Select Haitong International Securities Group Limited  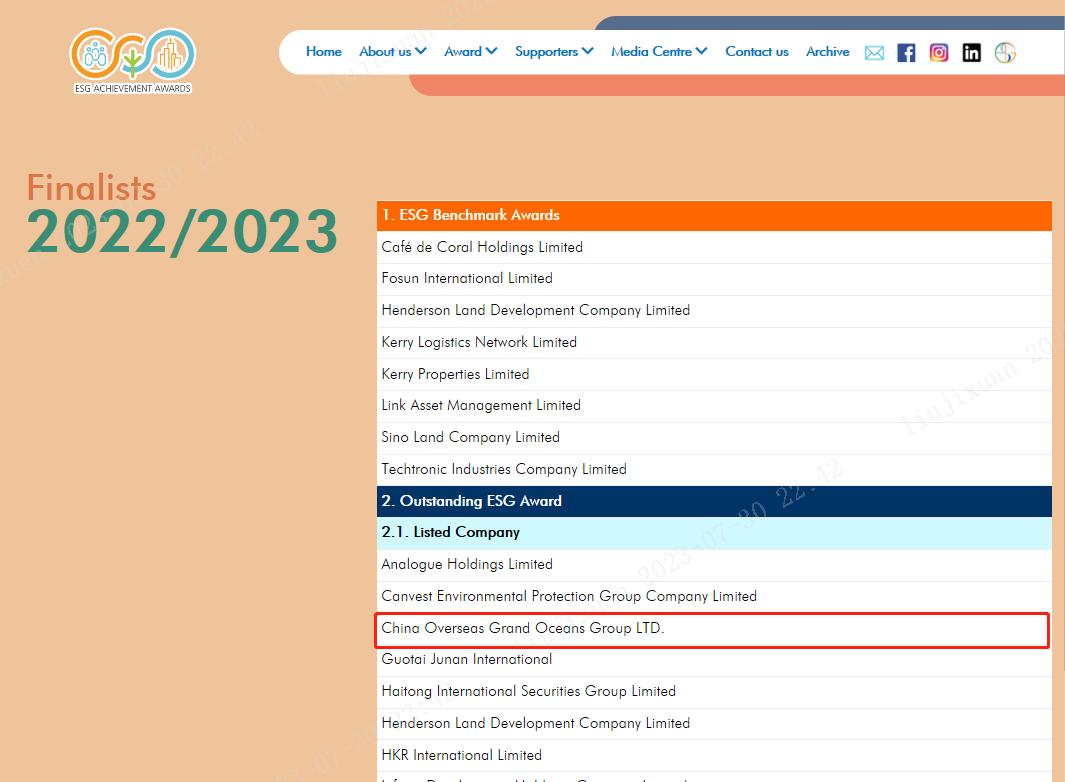(714, 692)
